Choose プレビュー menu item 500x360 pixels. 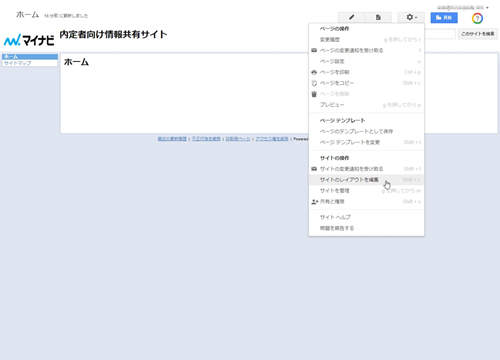366,105
